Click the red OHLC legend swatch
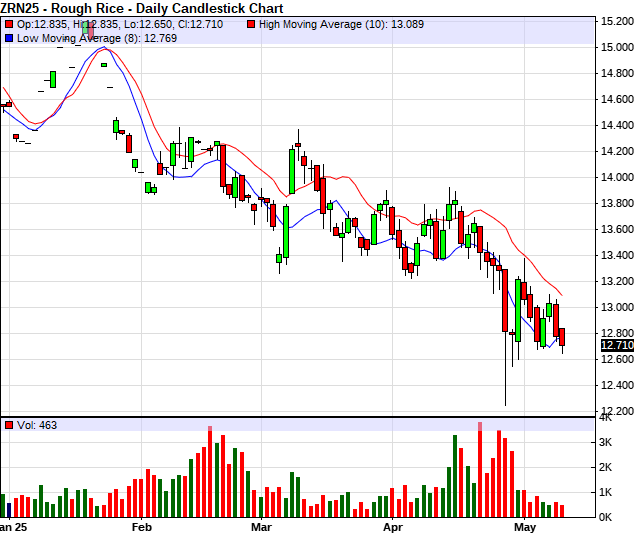 click(9, 24)
